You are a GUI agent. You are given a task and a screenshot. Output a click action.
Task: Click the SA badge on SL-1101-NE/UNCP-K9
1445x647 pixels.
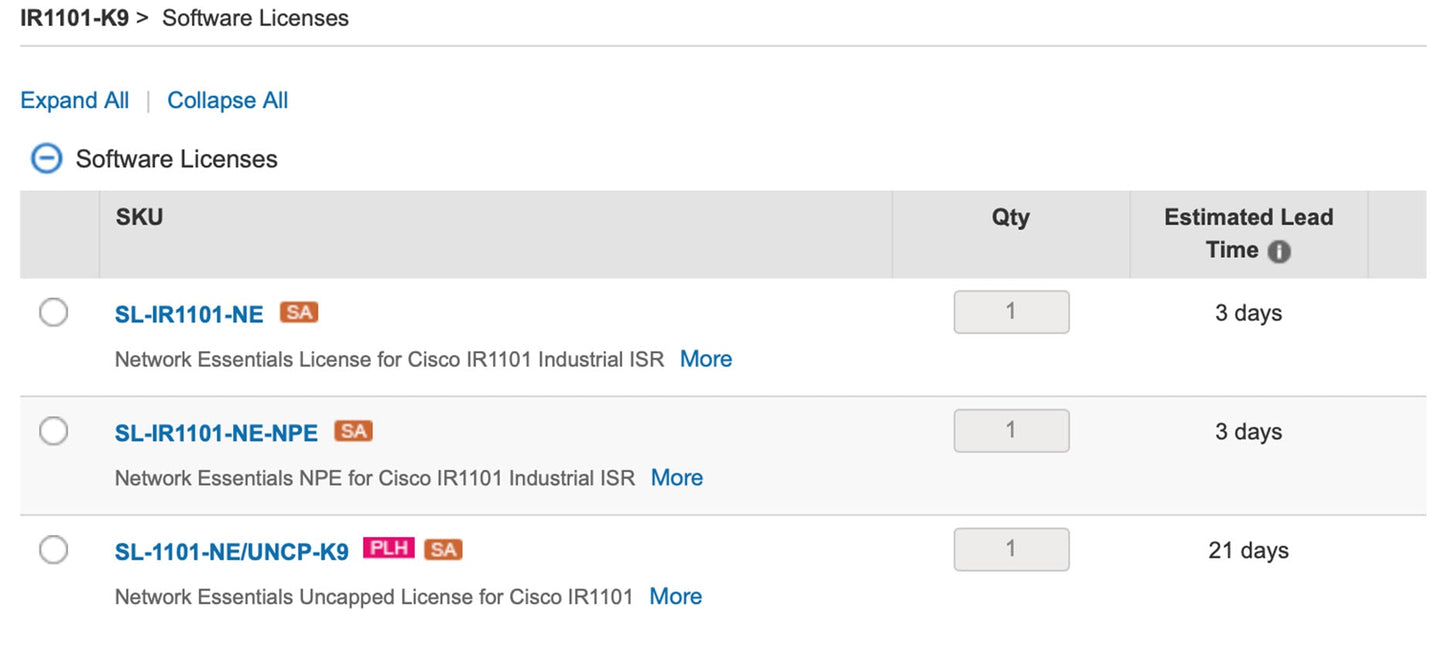coord(445,548)
